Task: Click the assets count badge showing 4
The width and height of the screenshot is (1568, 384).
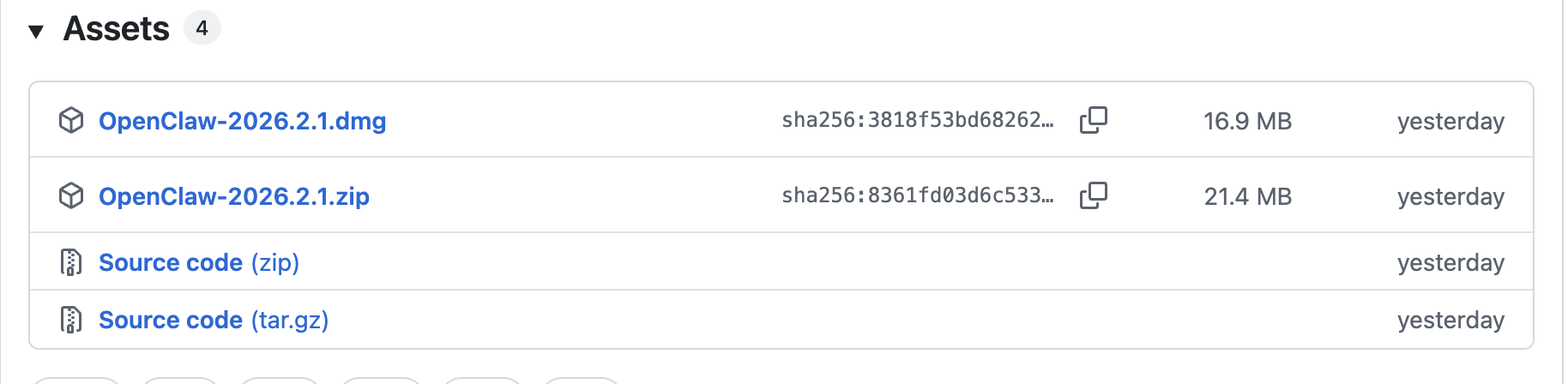Action: [202, 28]
